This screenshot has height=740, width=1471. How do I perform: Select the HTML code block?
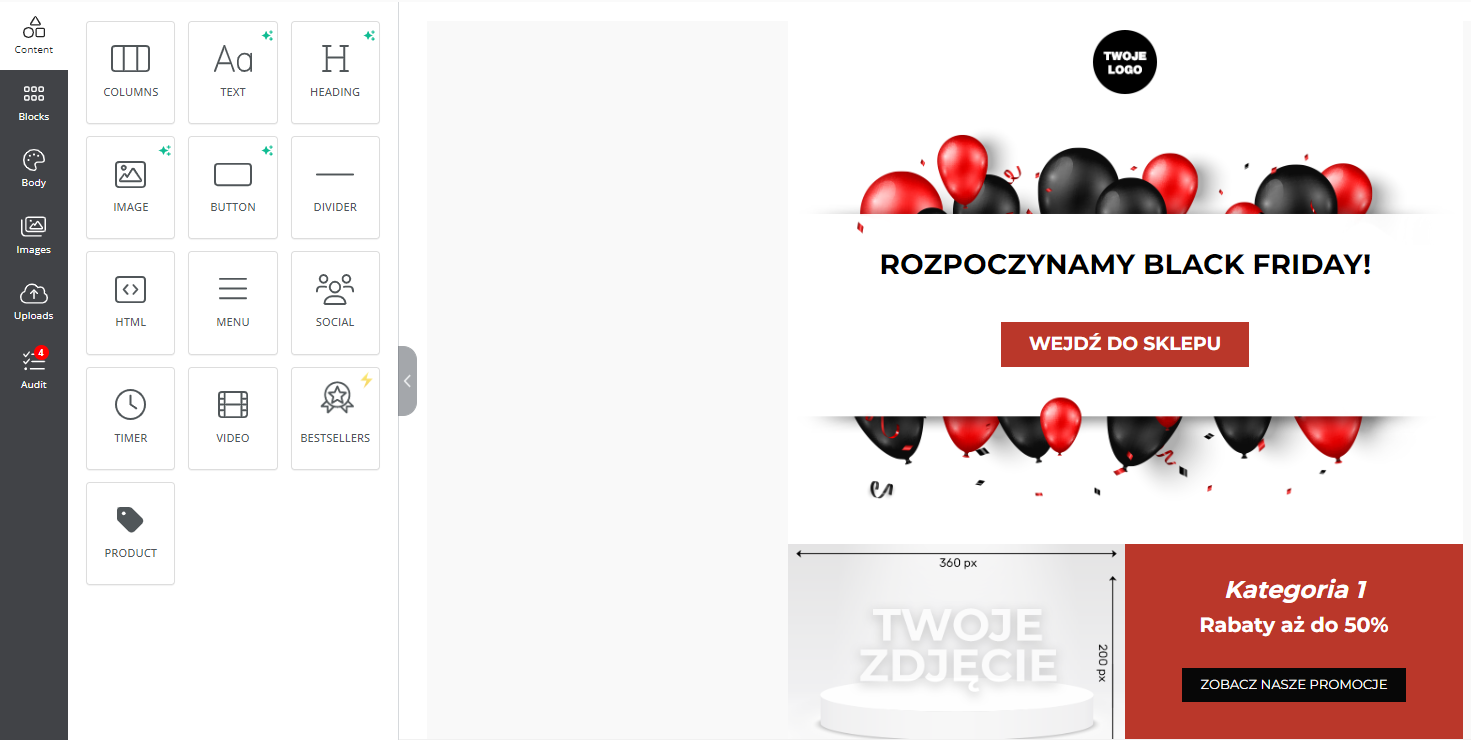131,303
